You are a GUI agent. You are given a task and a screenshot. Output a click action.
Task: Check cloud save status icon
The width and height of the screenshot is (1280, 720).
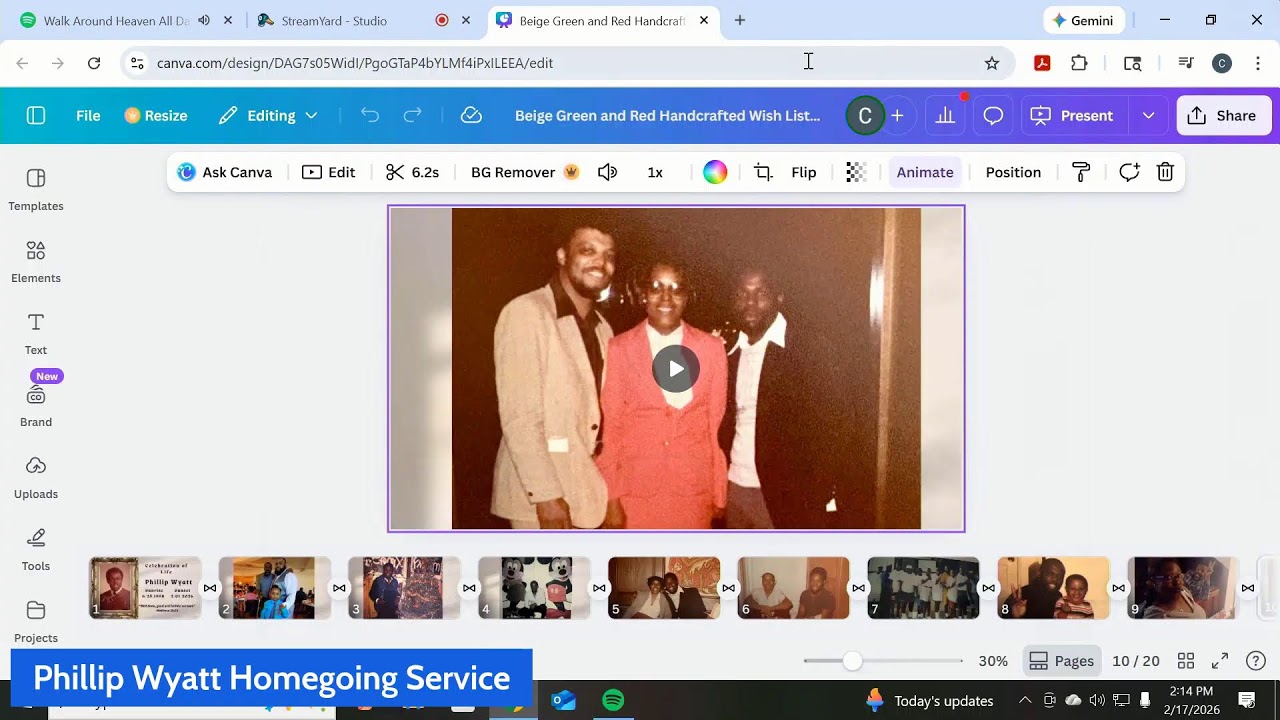pyautogui.click(x=471, y=116)
